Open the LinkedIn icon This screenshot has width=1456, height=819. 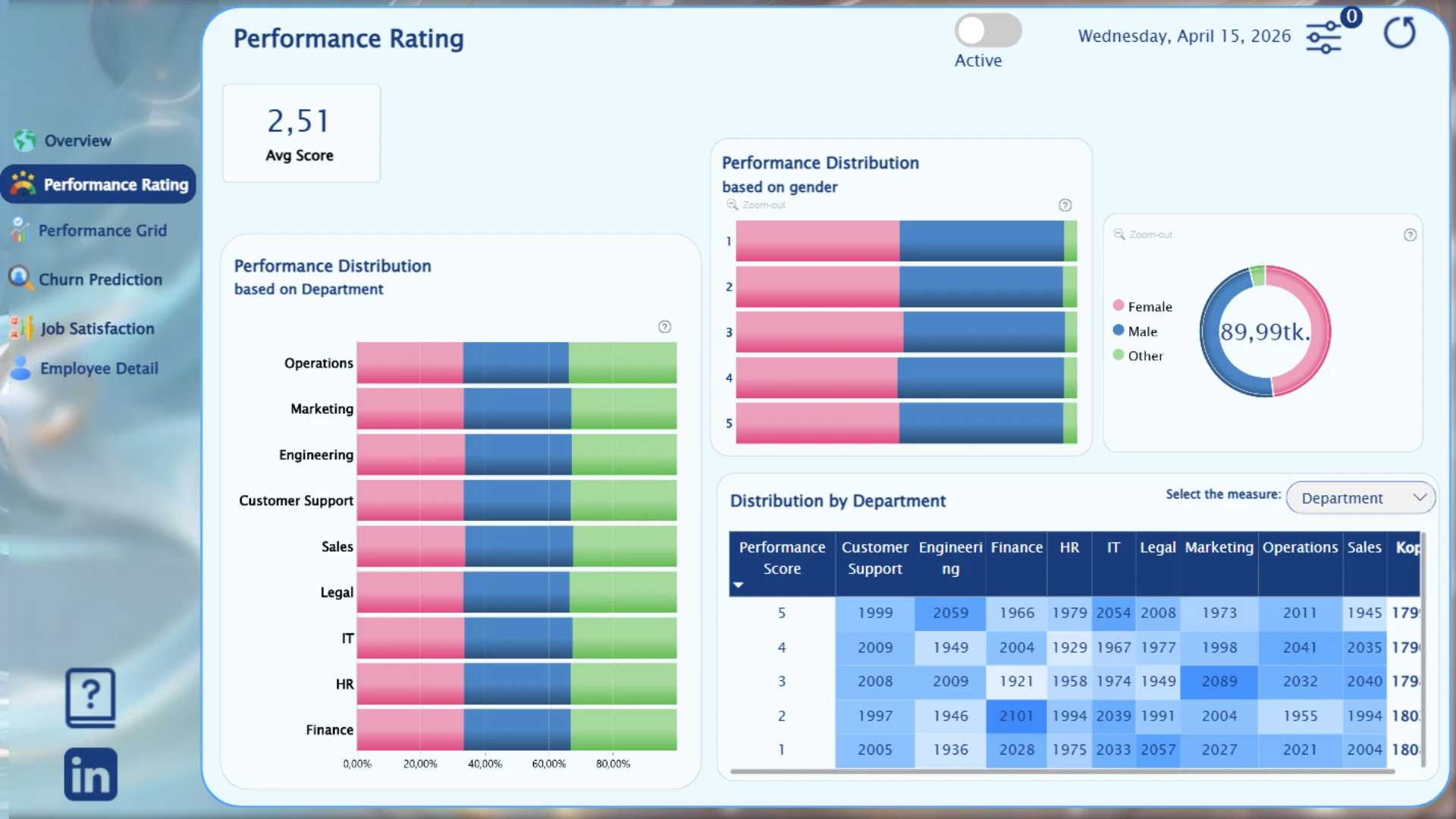[90, 774]
